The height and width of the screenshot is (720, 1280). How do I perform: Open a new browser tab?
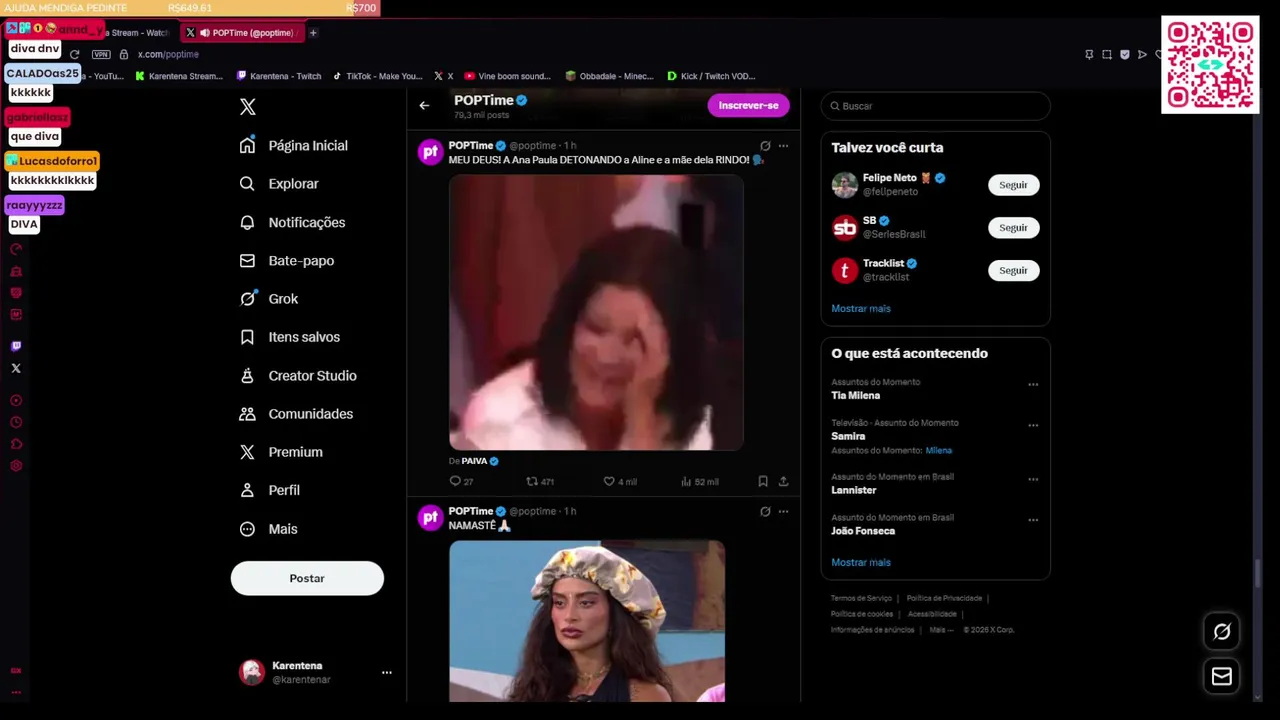[x=313, y=33]
